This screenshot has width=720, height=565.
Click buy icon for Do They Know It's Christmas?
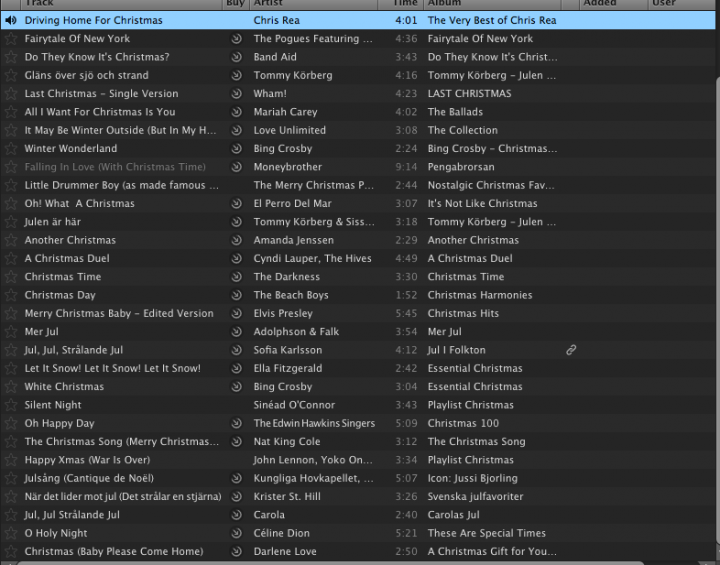(236, 57)
